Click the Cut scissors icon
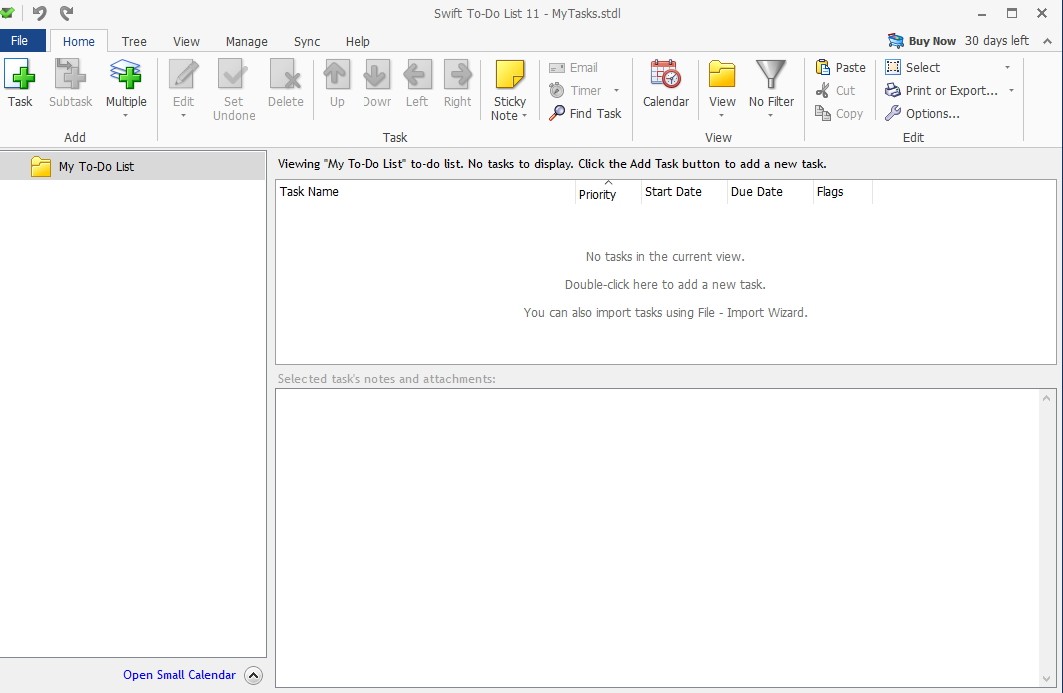 click(822, 90)
